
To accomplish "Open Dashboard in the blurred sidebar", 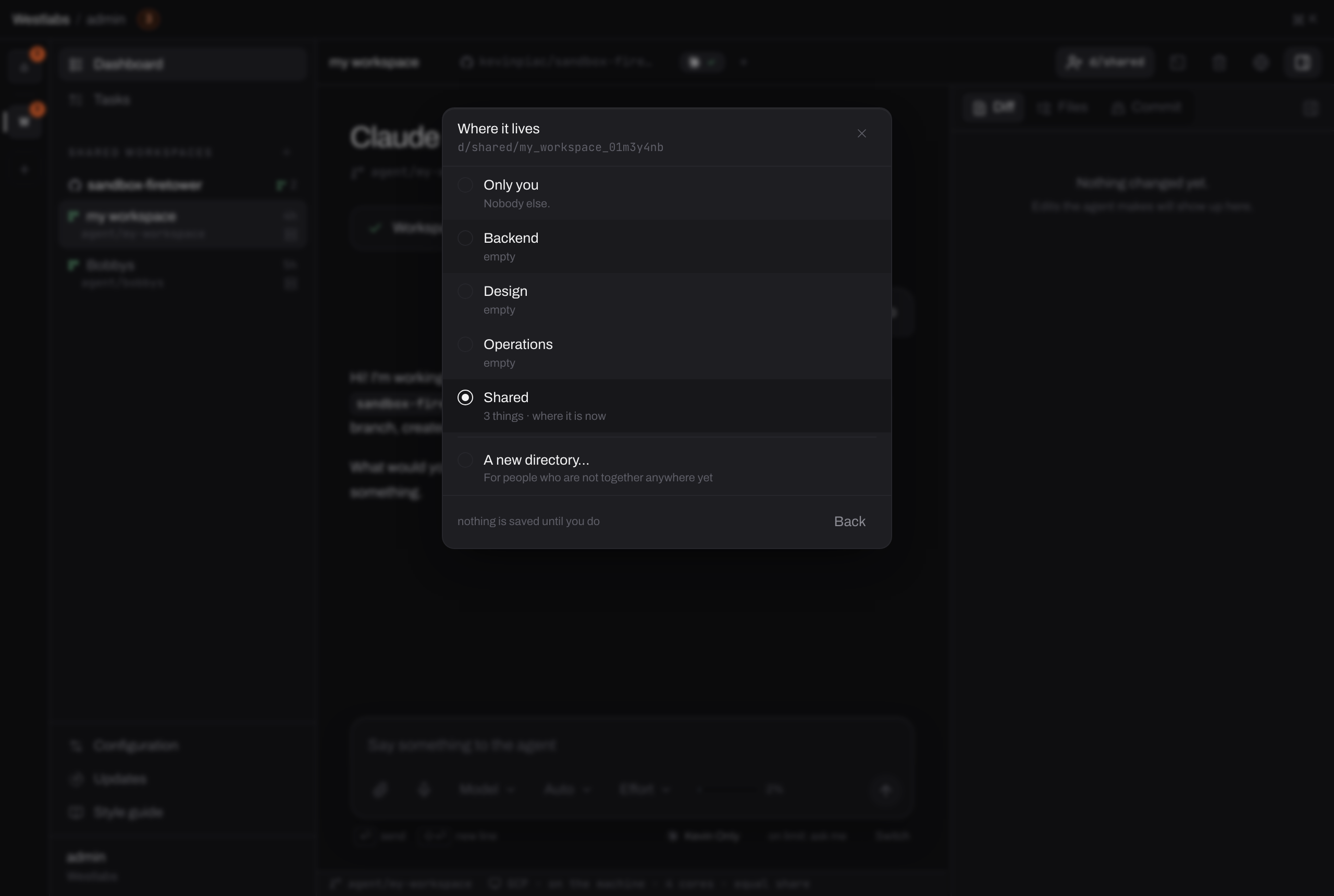I will click(x=183, y=64).
